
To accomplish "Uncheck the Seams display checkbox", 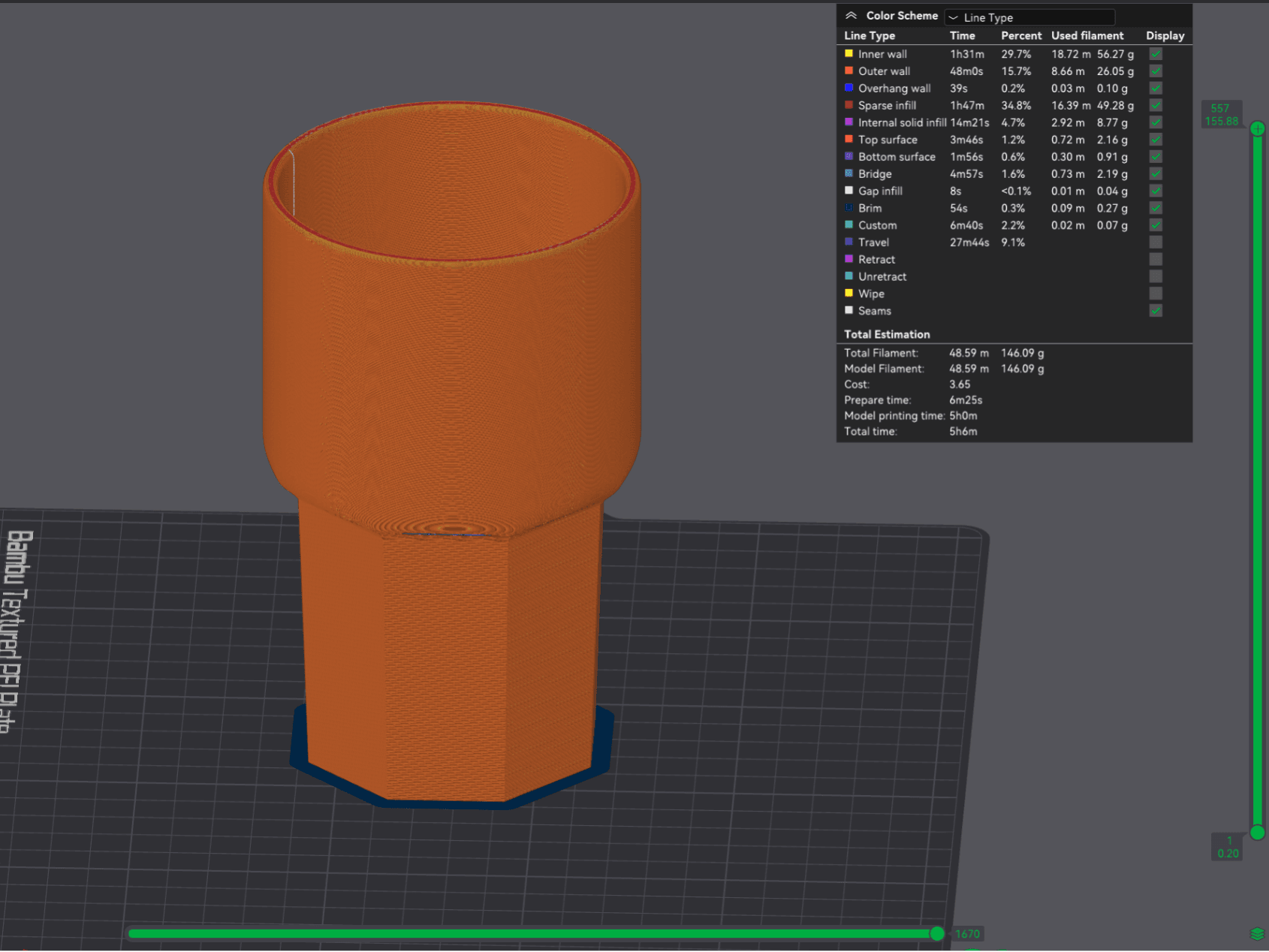I will pyautogui.click(x=1156, y=310).
